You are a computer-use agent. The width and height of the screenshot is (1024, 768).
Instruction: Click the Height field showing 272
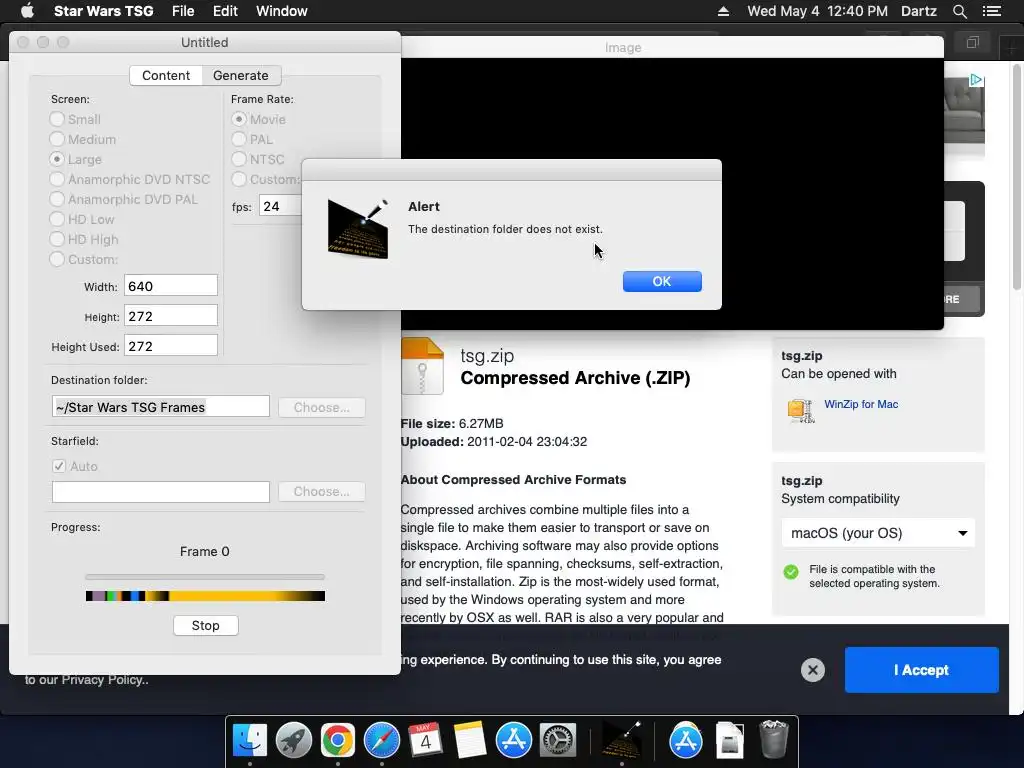point(170,316)
